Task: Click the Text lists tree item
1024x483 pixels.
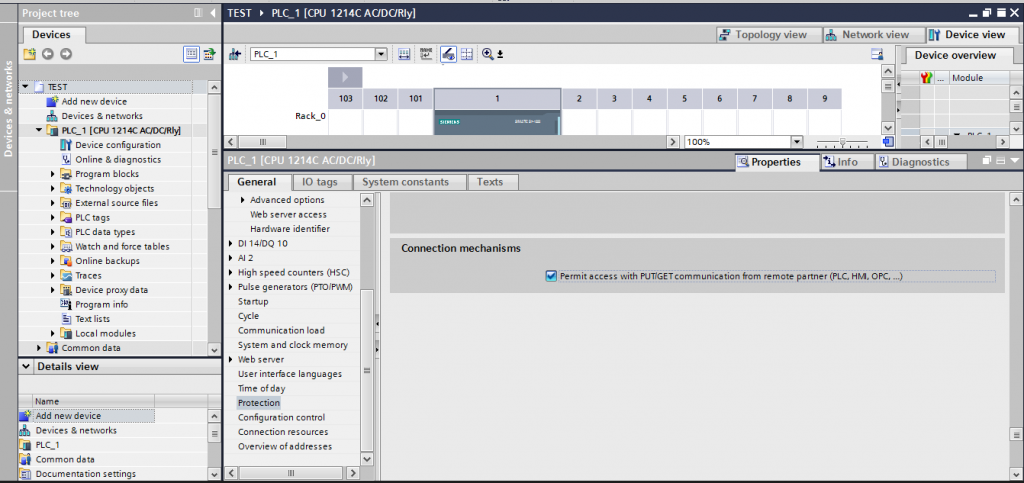Action: tap(93, 319)
